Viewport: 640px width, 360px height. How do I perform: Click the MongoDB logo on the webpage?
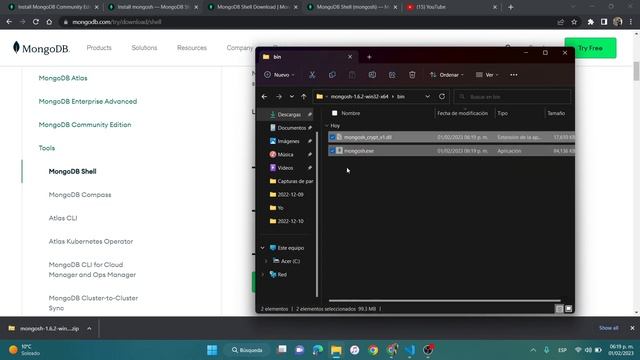point(41,48)
